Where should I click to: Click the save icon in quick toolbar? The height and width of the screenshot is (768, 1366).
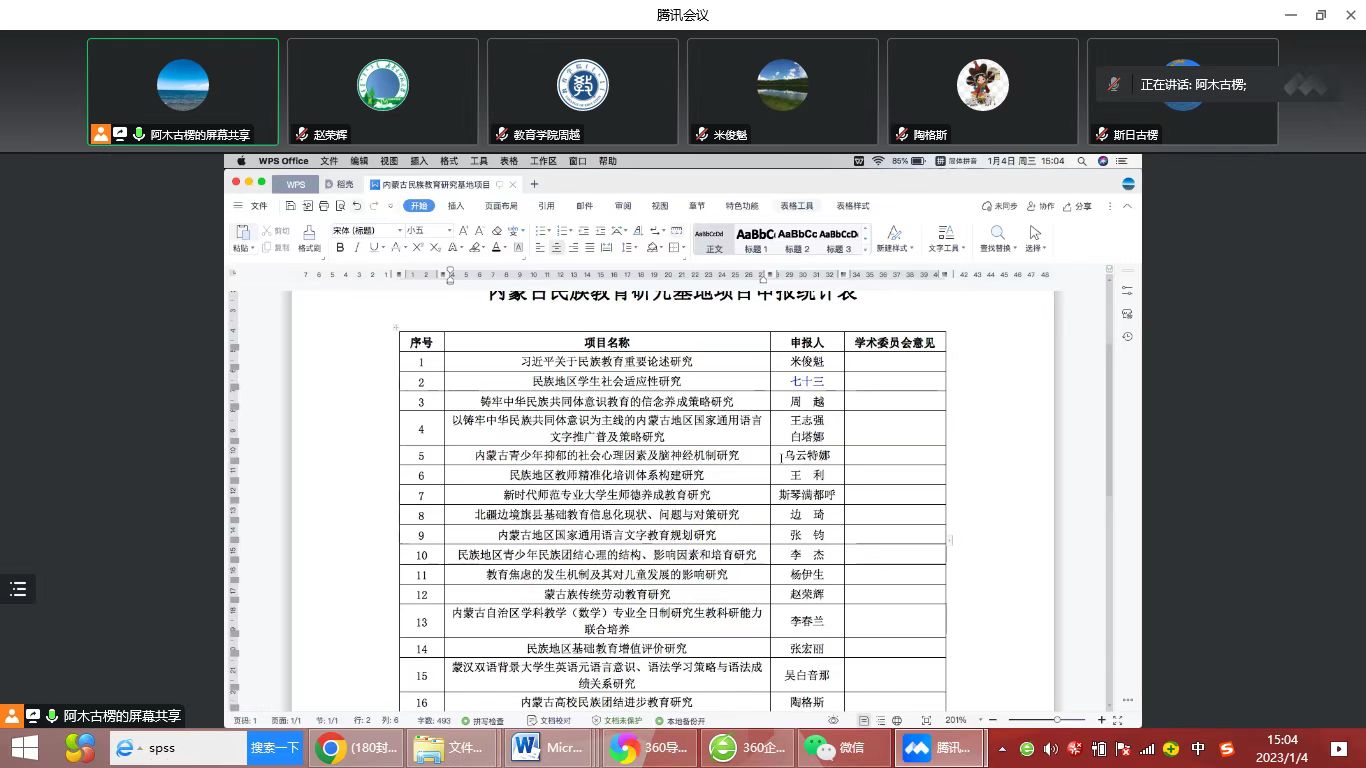point(290,206)
